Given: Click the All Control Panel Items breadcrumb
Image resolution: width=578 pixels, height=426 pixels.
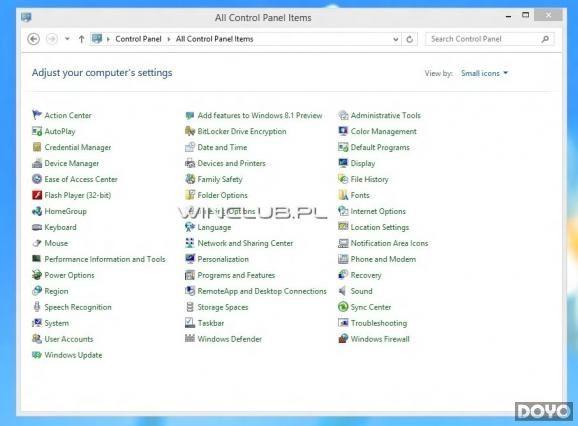Looking at the screenshot, I should point(215,39).
